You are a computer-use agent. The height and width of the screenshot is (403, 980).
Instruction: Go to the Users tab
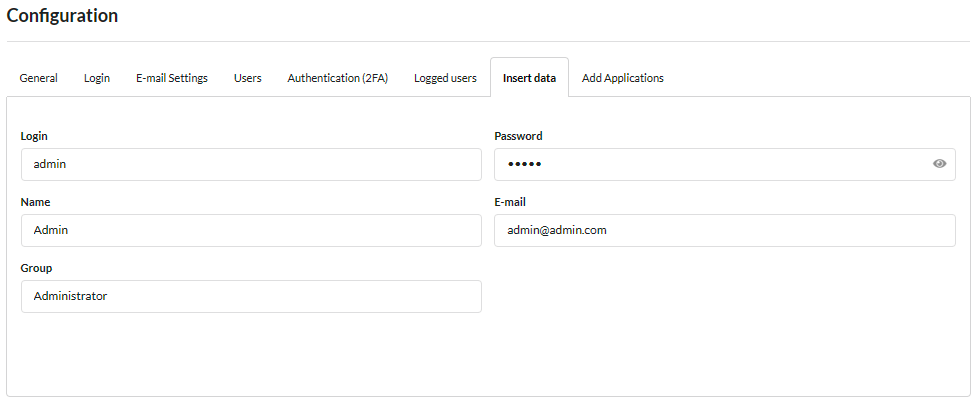(247, 78)
